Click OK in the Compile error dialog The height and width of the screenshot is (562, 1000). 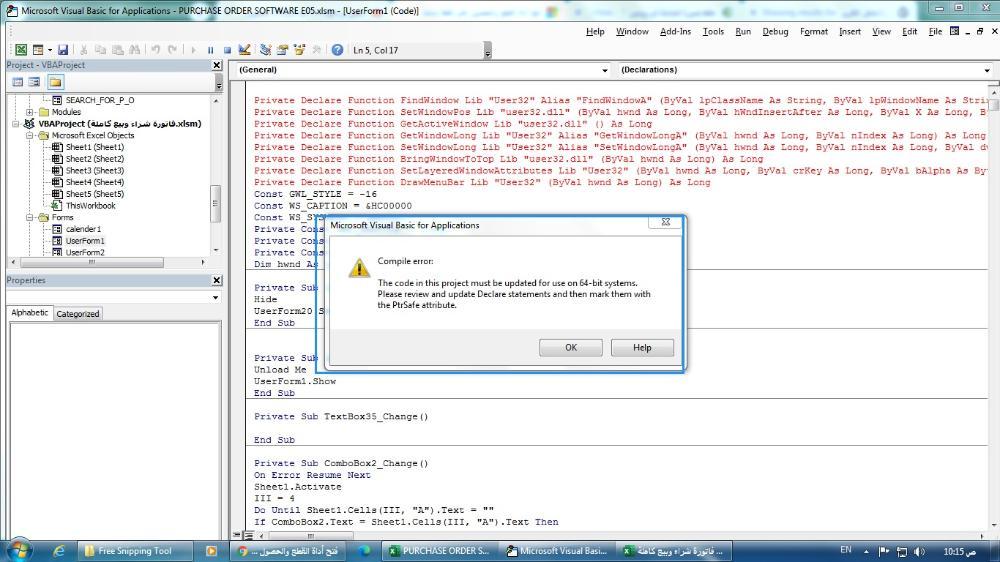571,348
